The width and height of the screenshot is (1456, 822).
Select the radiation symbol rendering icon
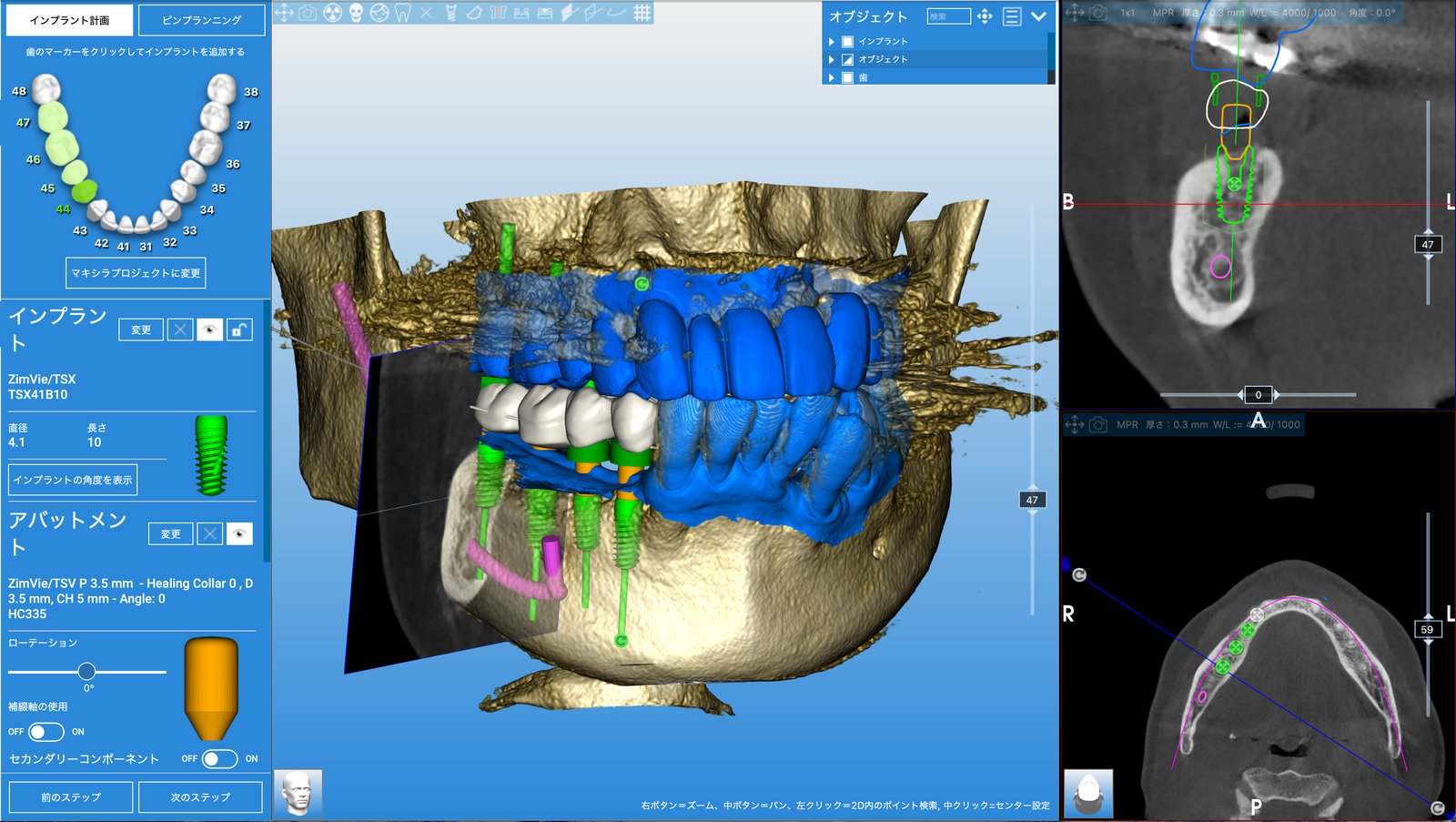333,13
